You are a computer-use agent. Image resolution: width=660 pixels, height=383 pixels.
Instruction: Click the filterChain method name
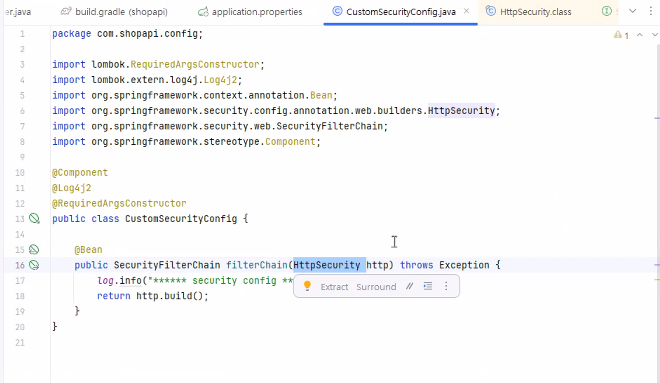[257, 265]
